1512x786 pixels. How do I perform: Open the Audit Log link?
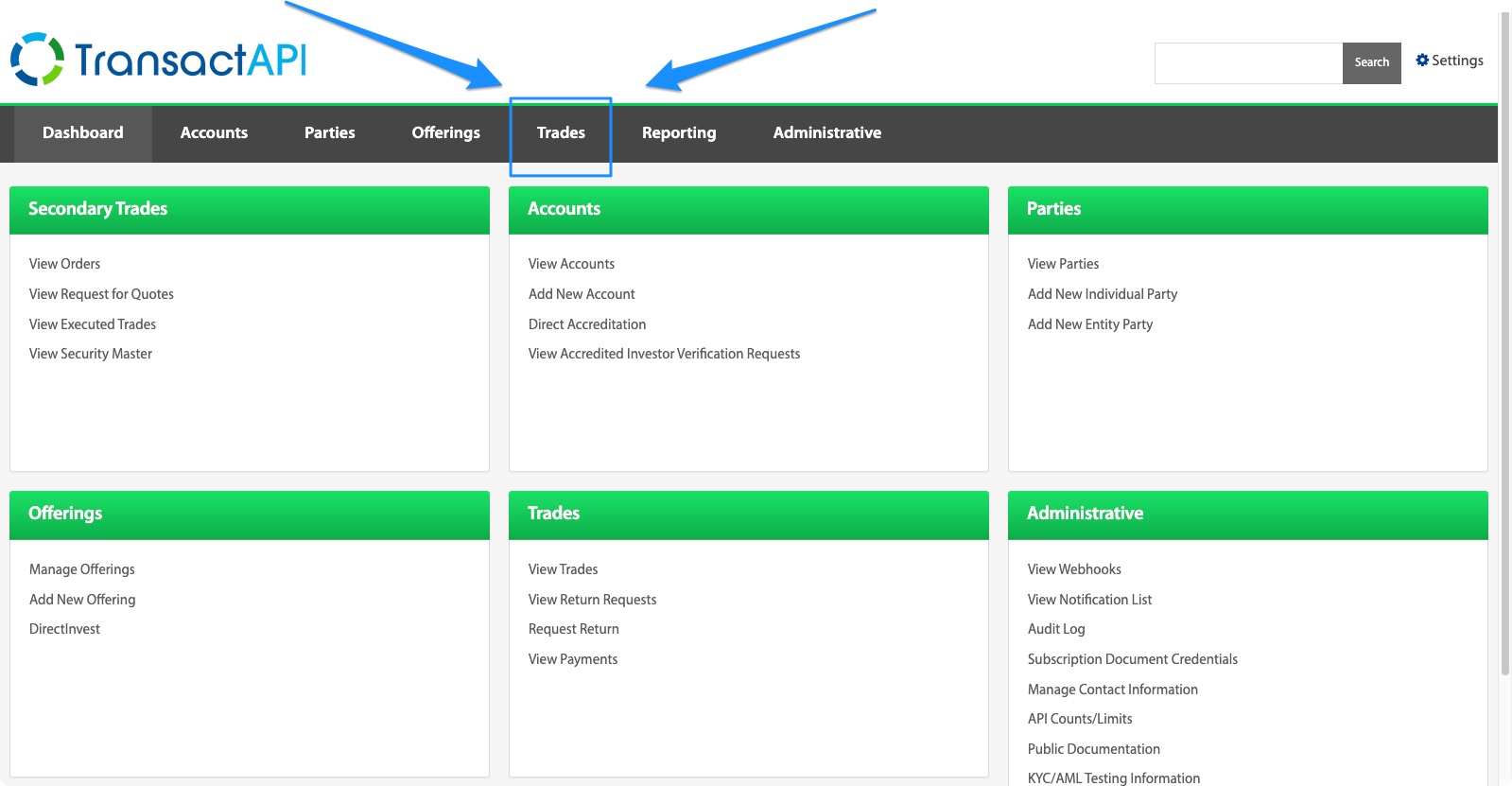pos(1056,629)
